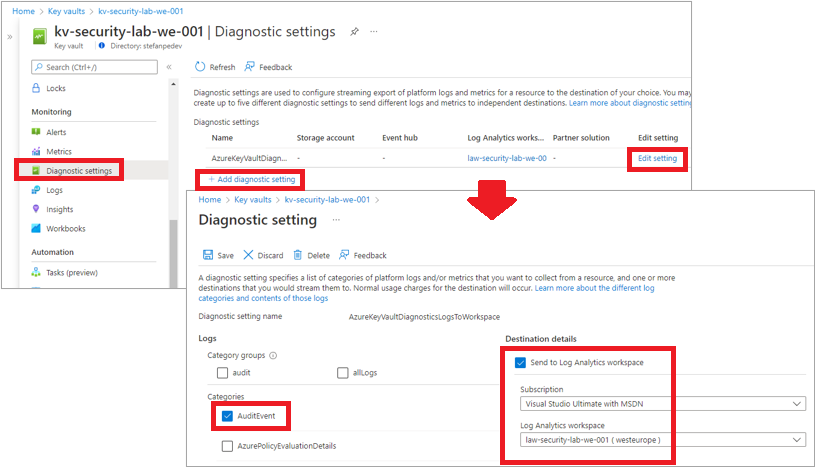Viewport: 815px width, 467px height.
Task: Click the Key vault resource icon
Action: click(40, 36)
